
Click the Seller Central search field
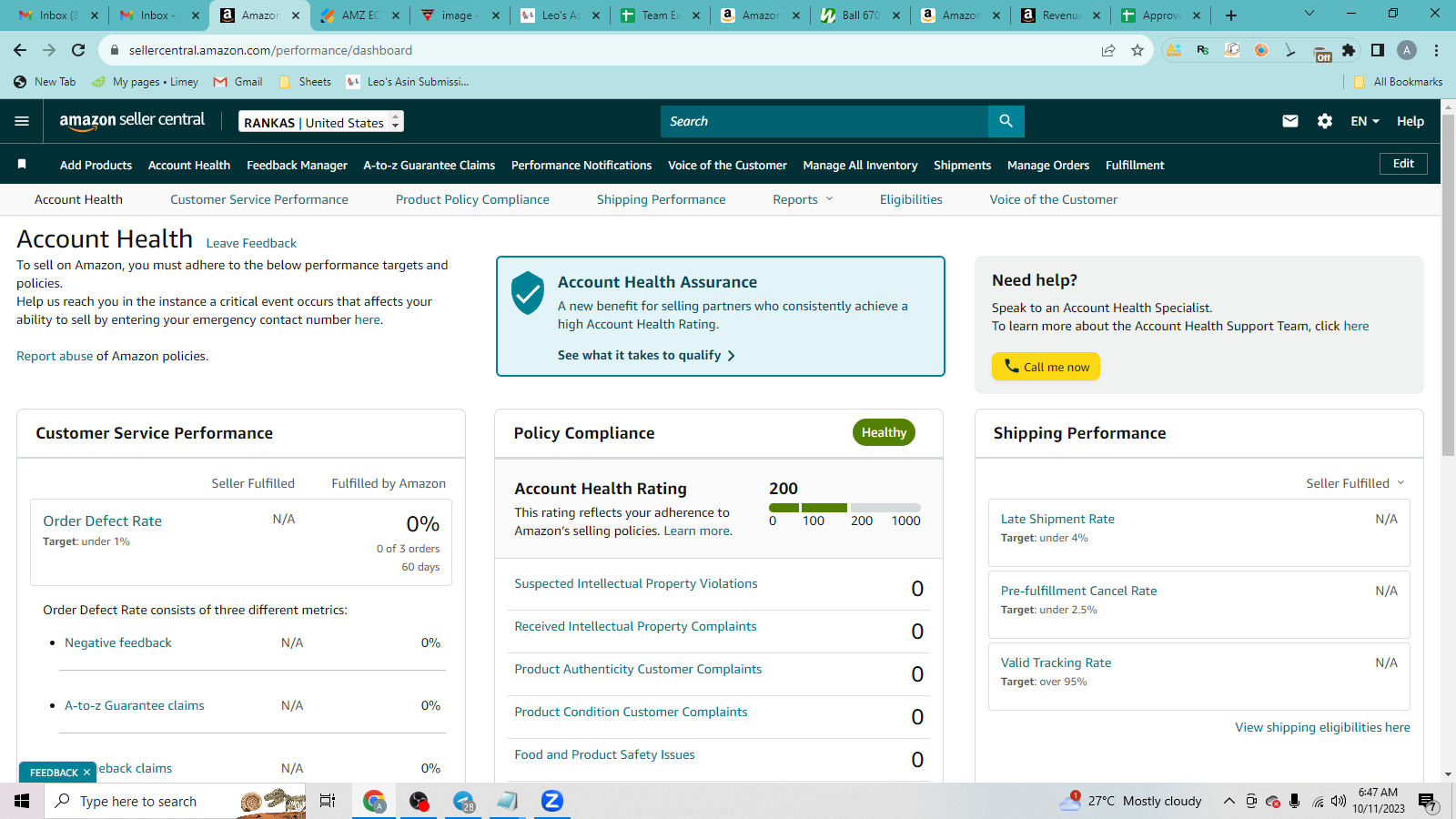(824, 121)
